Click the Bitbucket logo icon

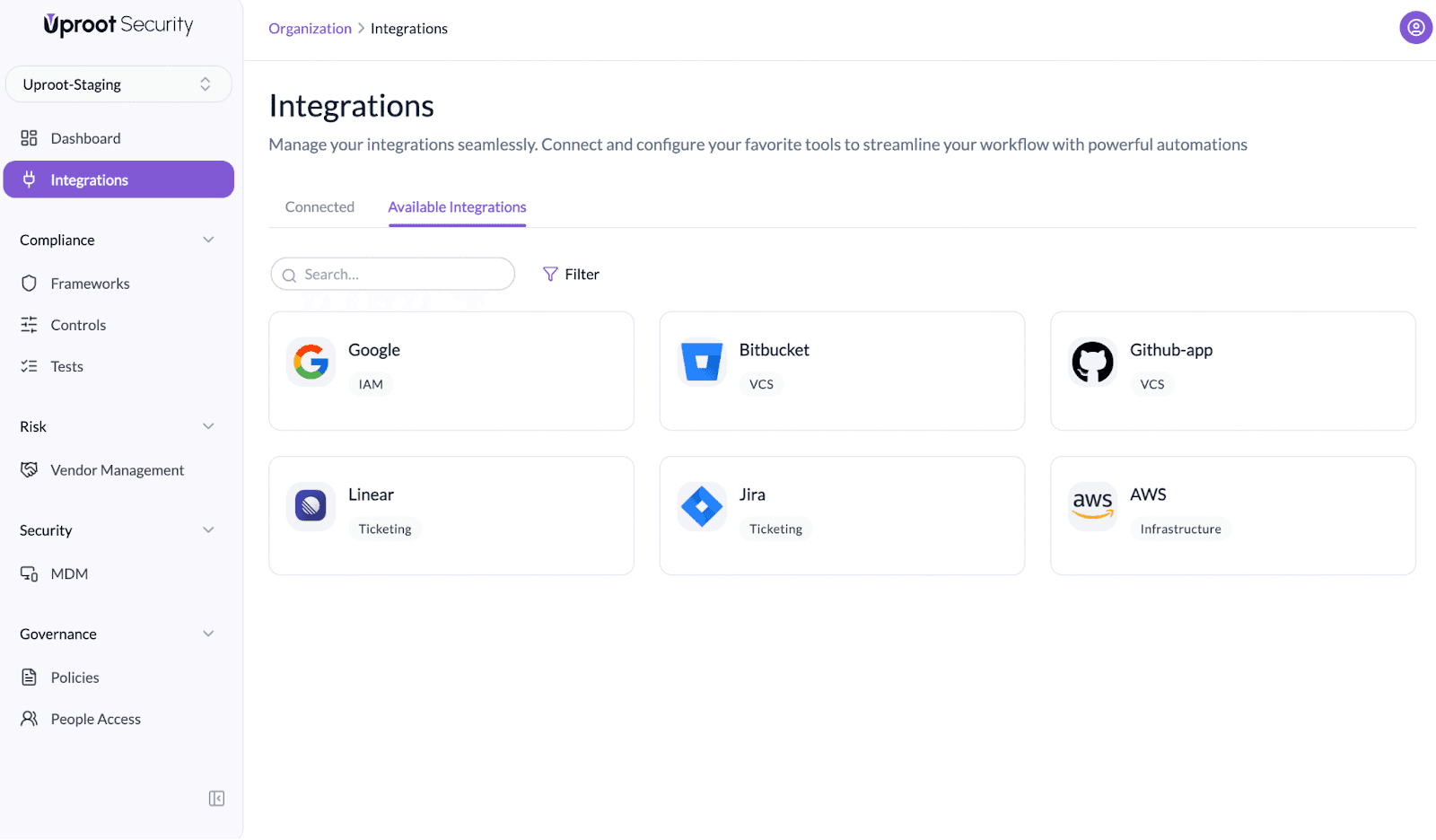click(x=702, y=362)
